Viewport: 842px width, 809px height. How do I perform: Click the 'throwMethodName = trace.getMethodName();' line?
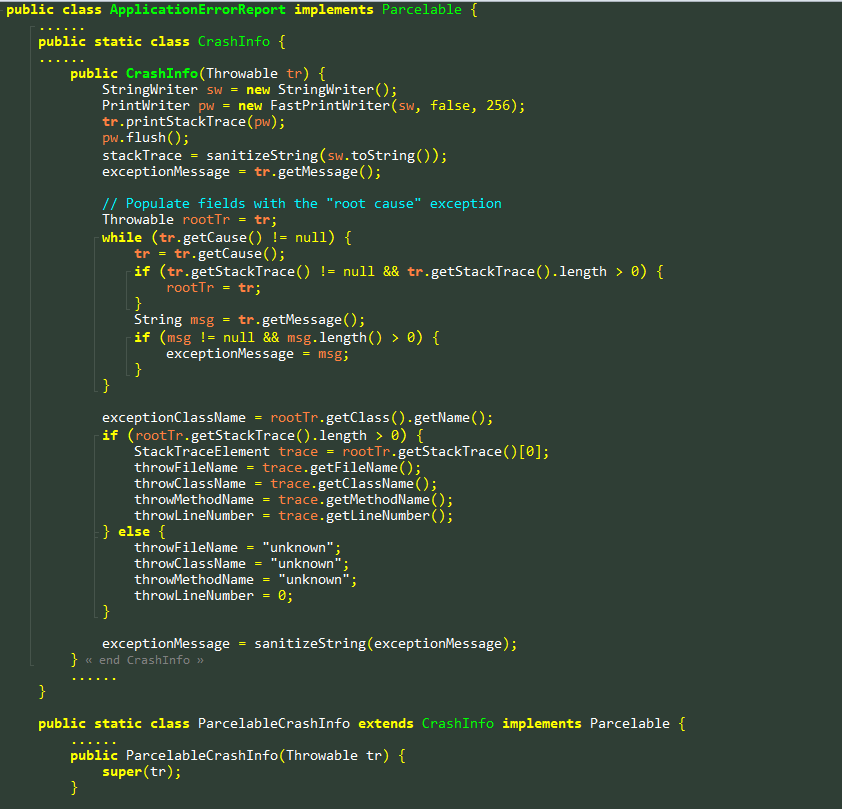pos(294,500)
